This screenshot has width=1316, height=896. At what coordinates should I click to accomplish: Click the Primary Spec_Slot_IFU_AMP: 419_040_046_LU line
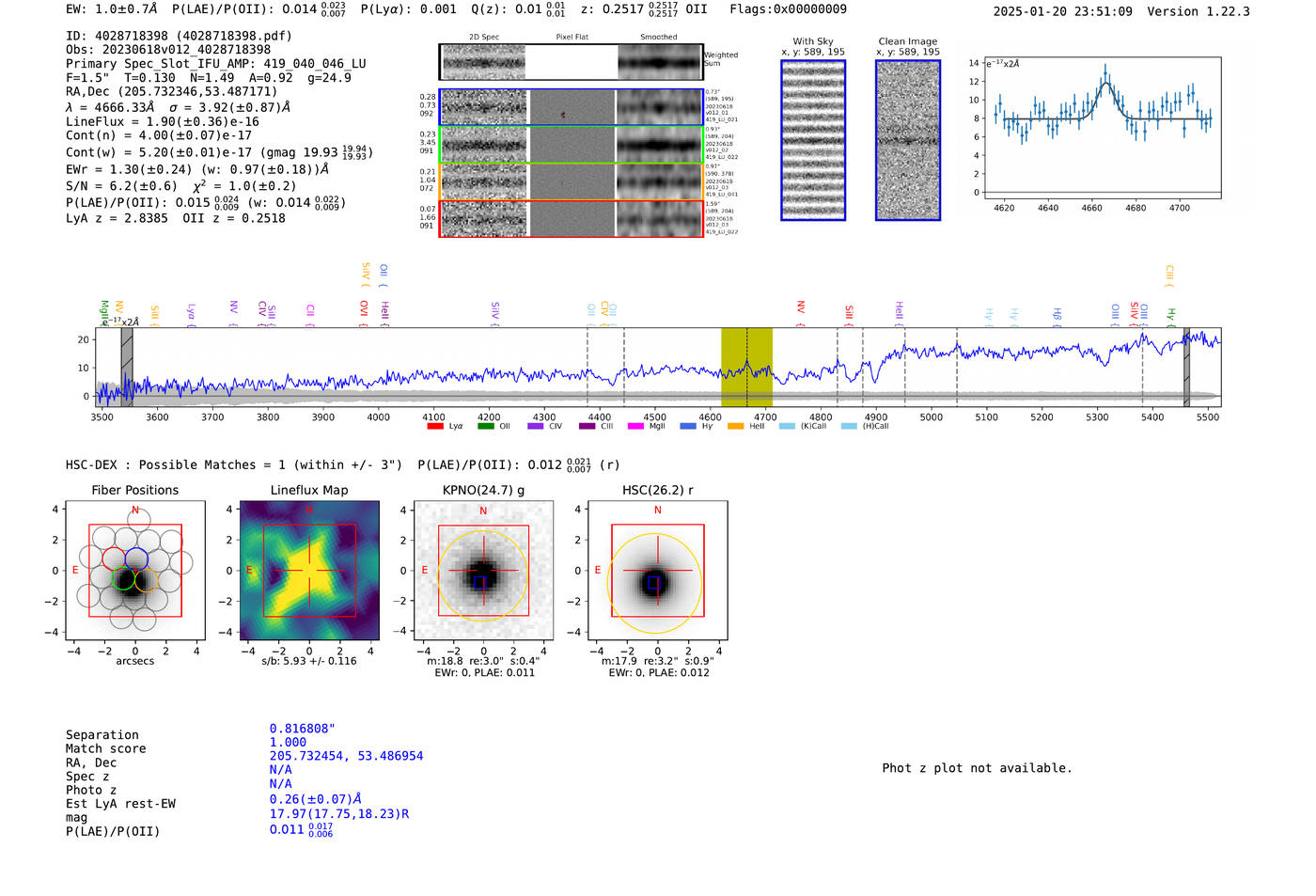(x=216, y=64)
